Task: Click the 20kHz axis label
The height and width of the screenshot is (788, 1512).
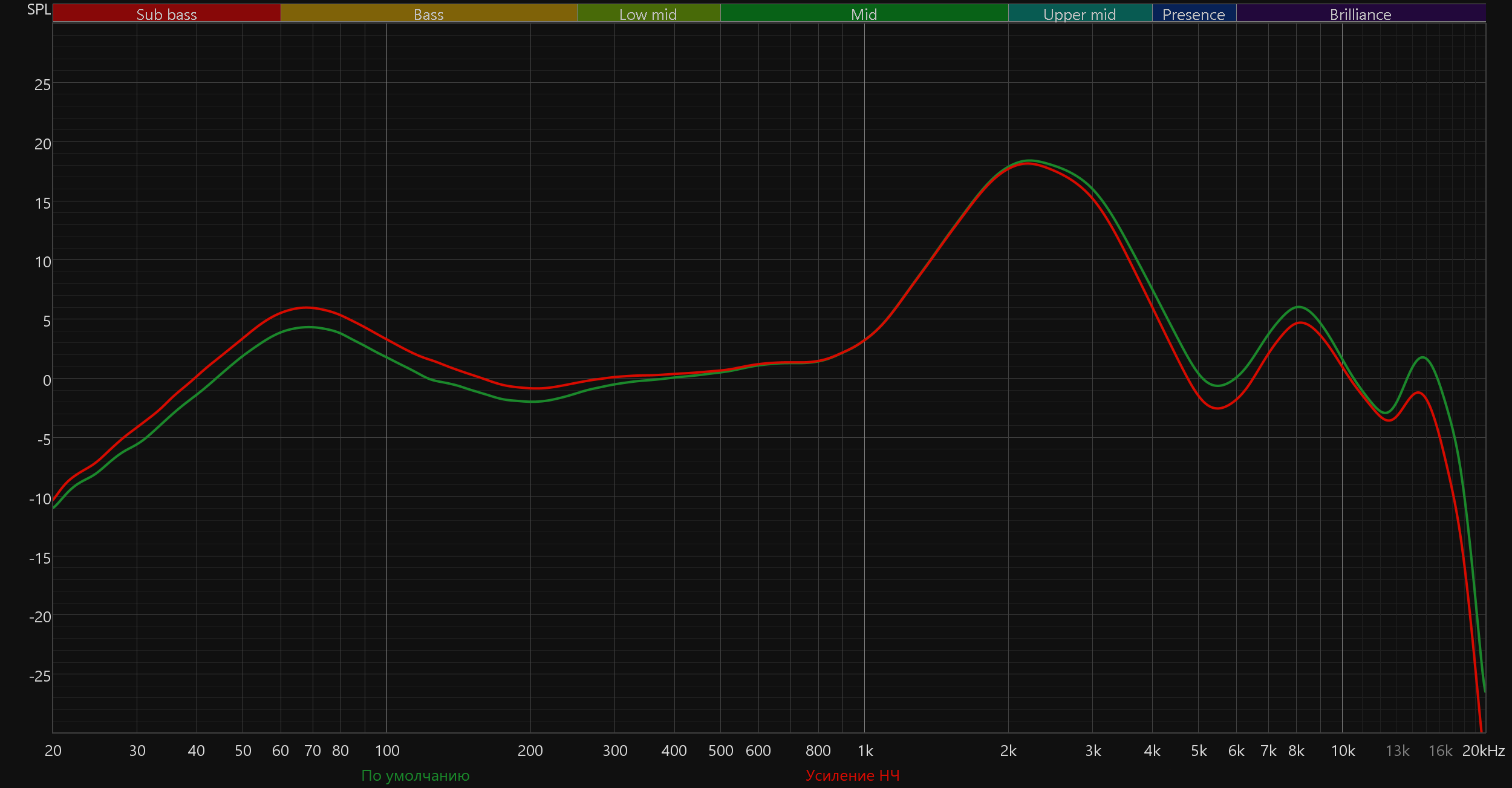Action: click(x=1483, y=751)
